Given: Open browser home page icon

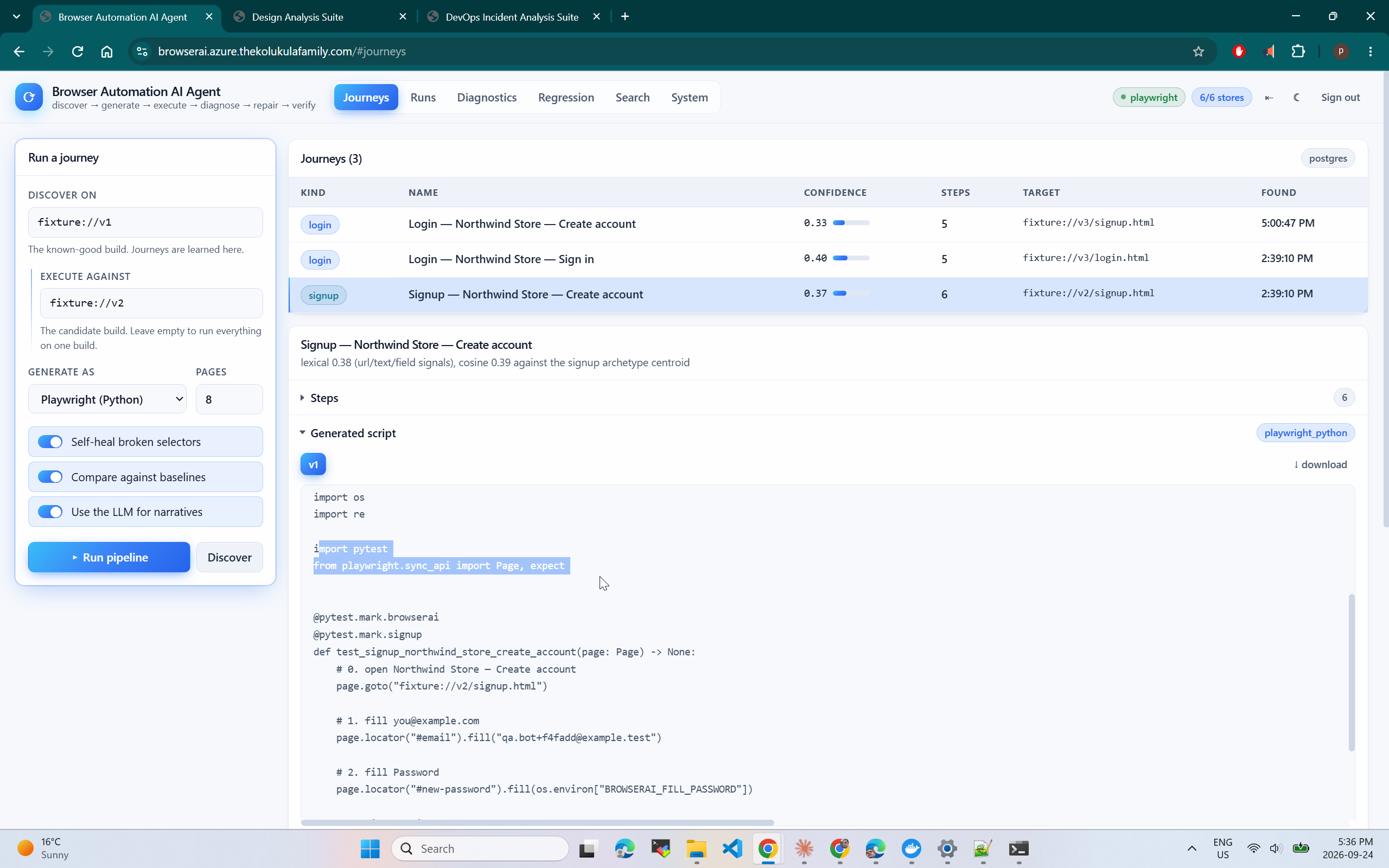Looking at the screenshot, I should [107, 51].
